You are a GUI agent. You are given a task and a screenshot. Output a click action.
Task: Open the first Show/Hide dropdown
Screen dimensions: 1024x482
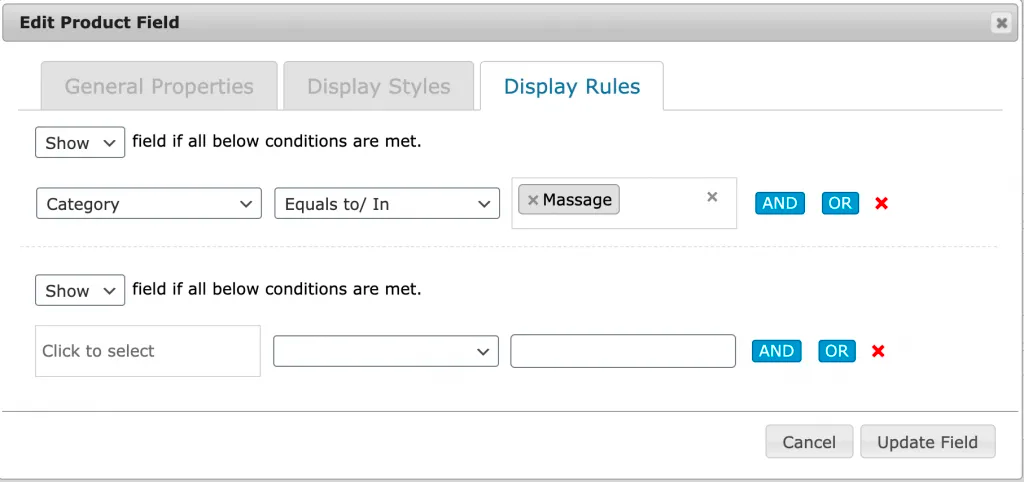pos(80,143)
